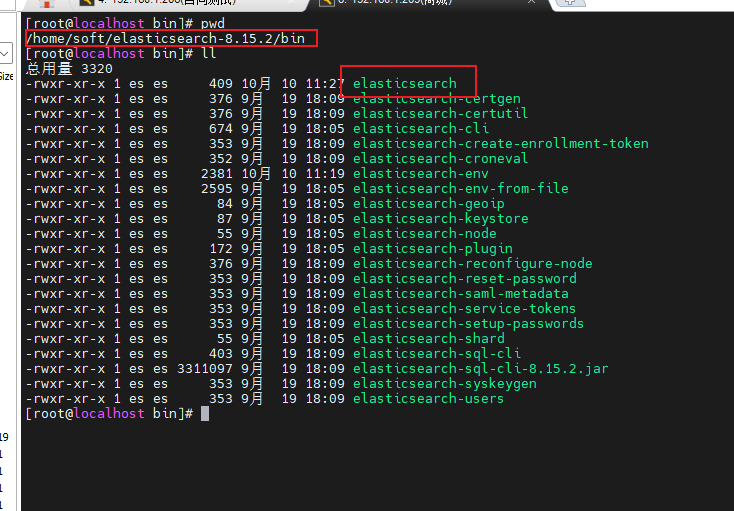734x511 pixels.
Task: Select the elasticsearch-users file name
Action: (428, 398)
